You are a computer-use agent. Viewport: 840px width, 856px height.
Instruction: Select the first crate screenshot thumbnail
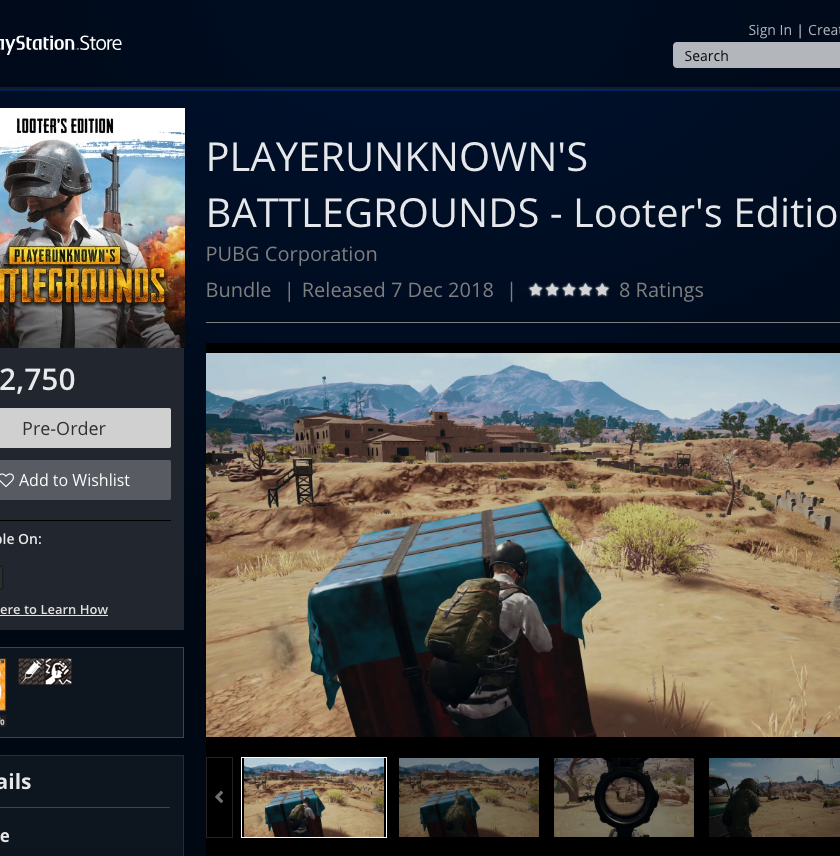[314, 797]
